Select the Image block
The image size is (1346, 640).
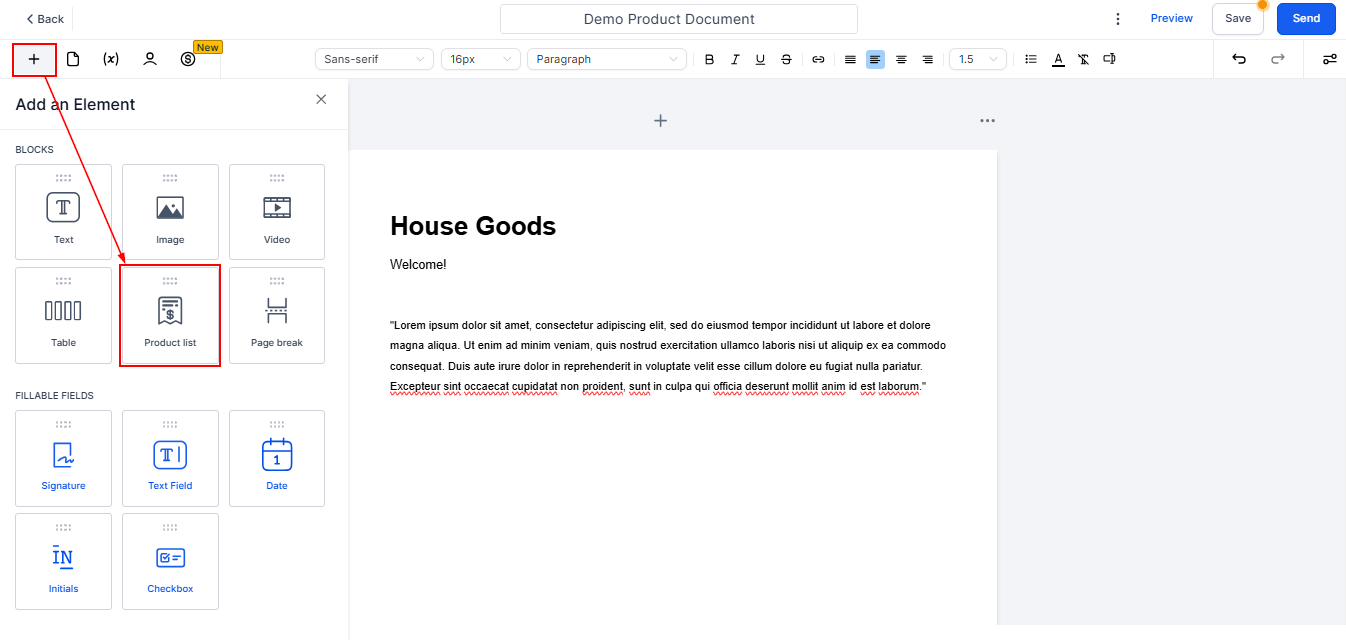point(170,212)
